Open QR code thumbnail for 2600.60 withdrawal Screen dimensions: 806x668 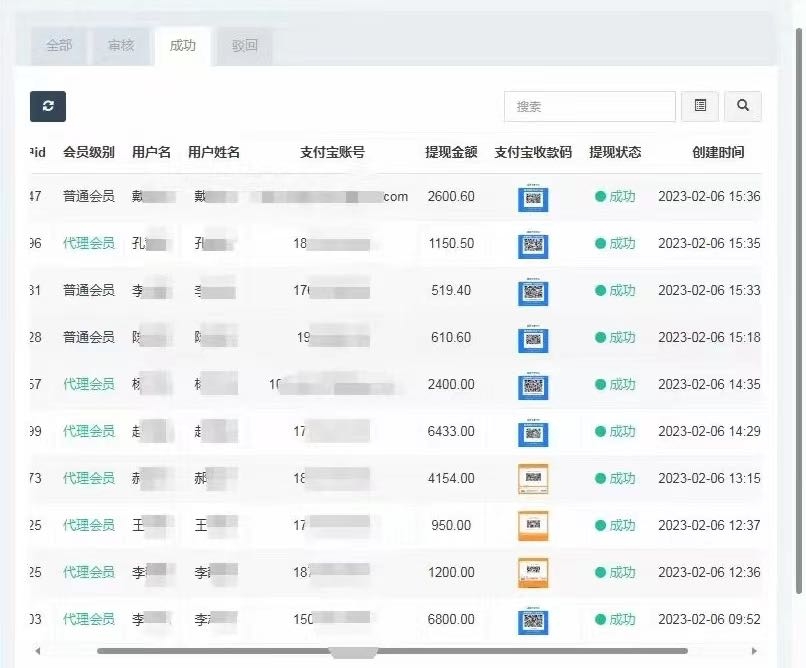[x=533, y=197]
